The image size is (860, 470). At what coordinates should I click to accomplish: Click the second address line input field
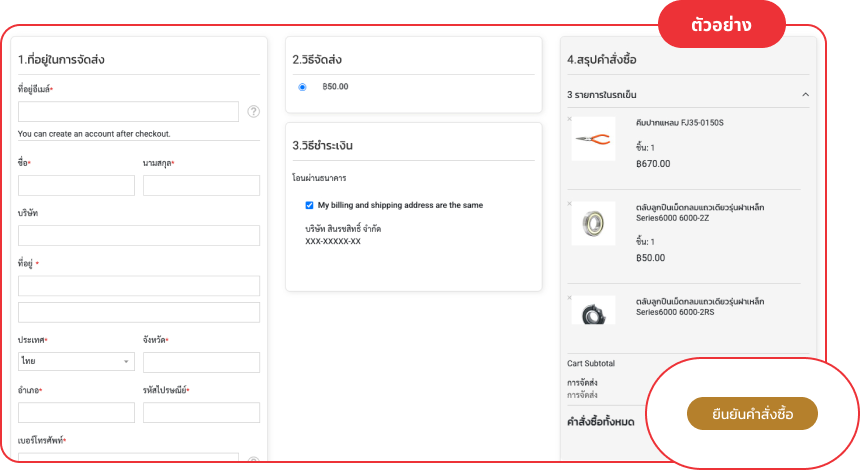tap(139, 312)
